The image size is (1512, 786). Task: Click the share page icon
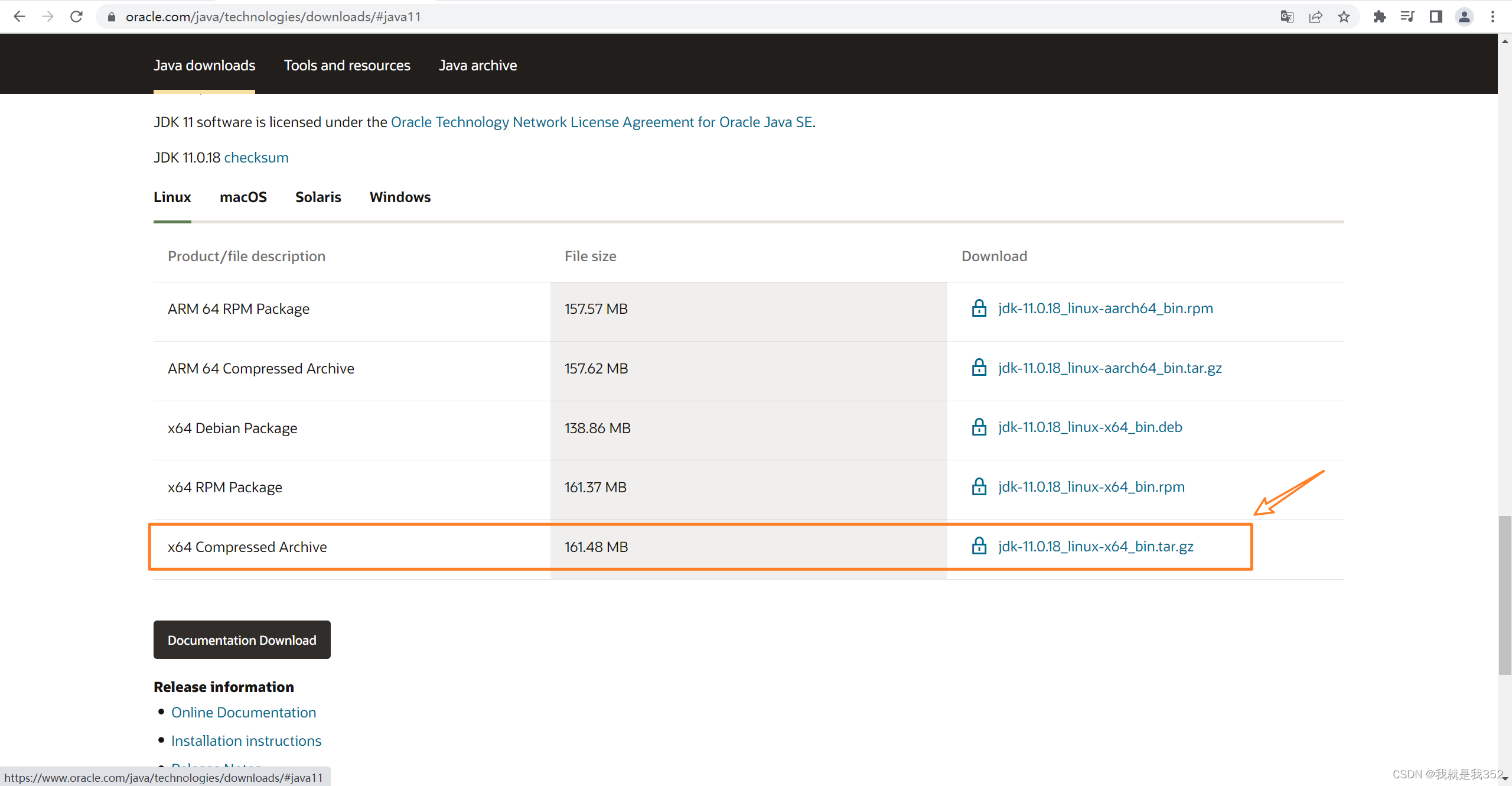pos(1315,17)
